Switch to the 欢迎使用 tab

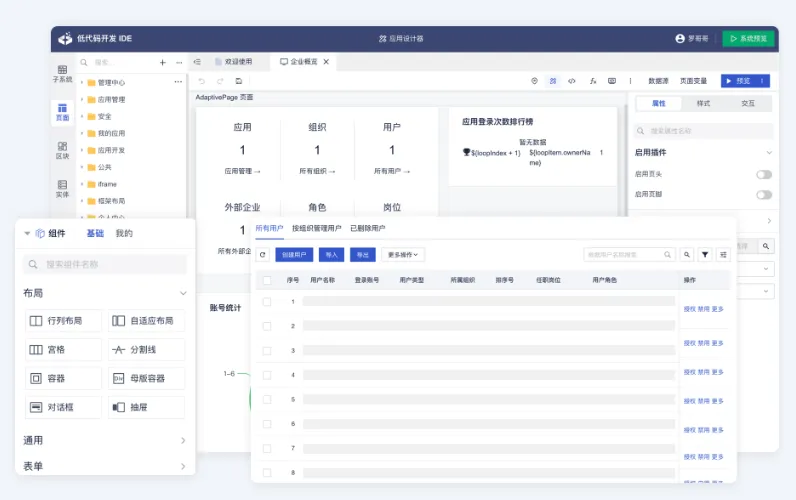click(233, 62)
